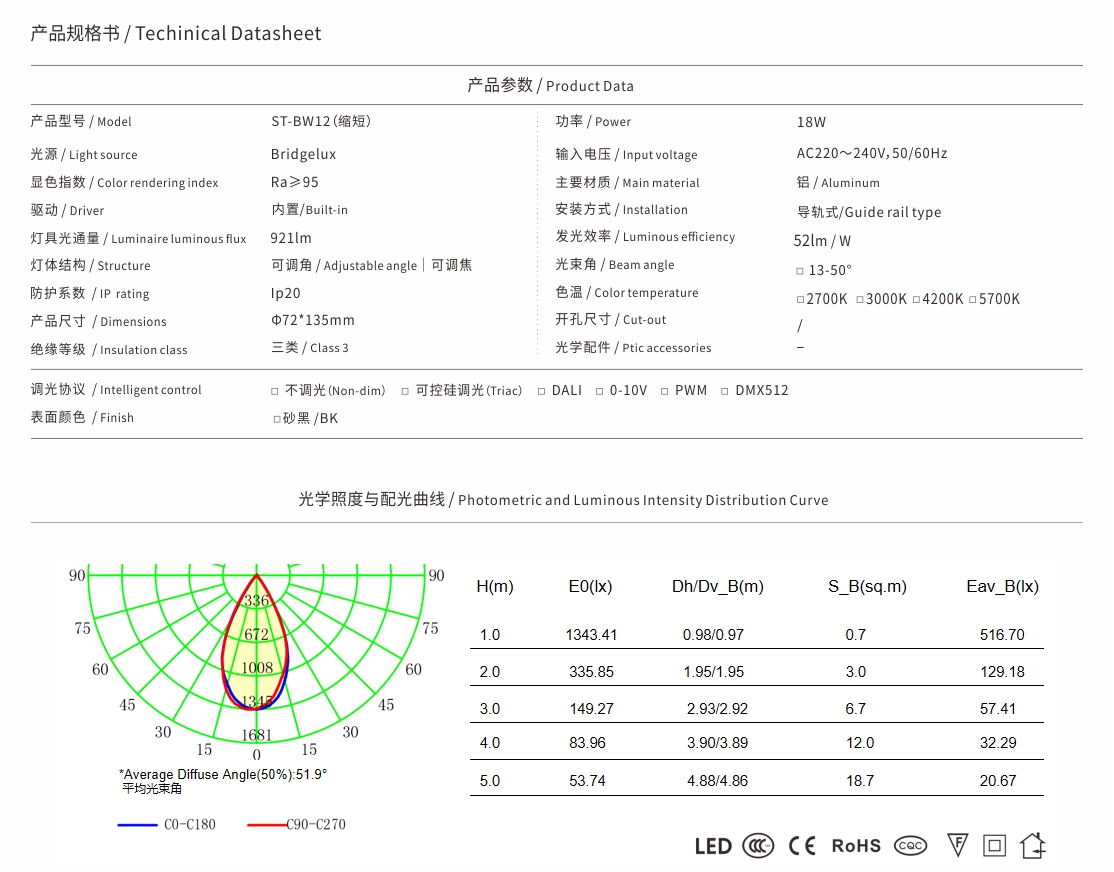Click the S_B(sq.m) column header
Screen dimensions: 1114x872
point(867,587)
